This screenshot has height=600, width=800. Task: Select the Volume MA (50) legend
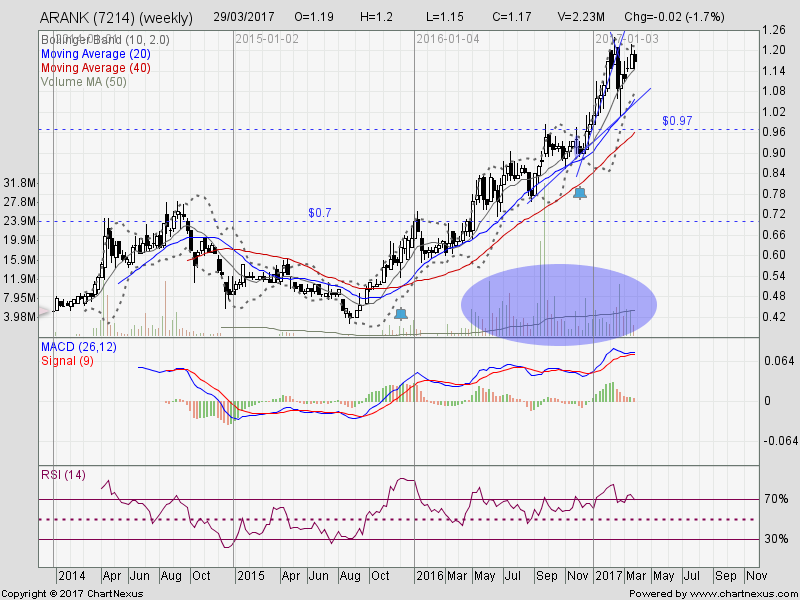point(84,82)
